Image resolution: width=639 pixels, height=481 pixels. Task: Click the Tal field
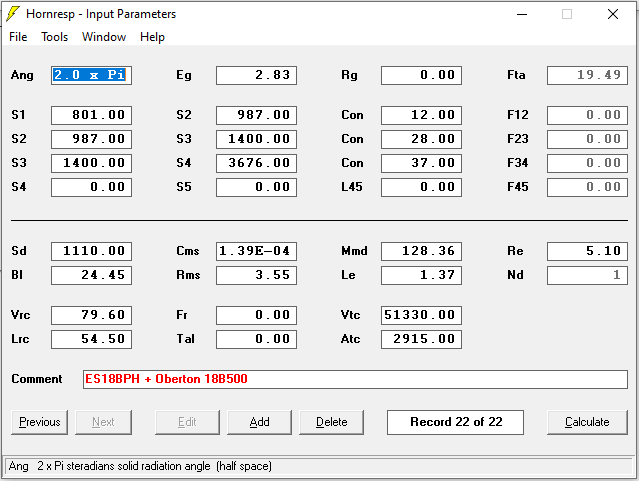tap(256, 340)
